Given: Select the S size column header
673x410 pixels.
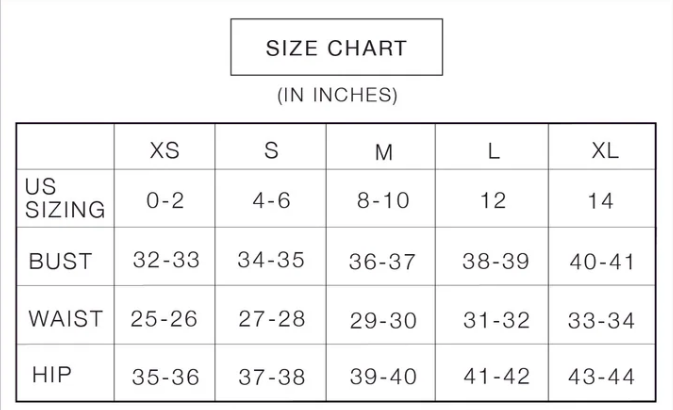Looking at the screenshot, I should (x=271, y=150).
